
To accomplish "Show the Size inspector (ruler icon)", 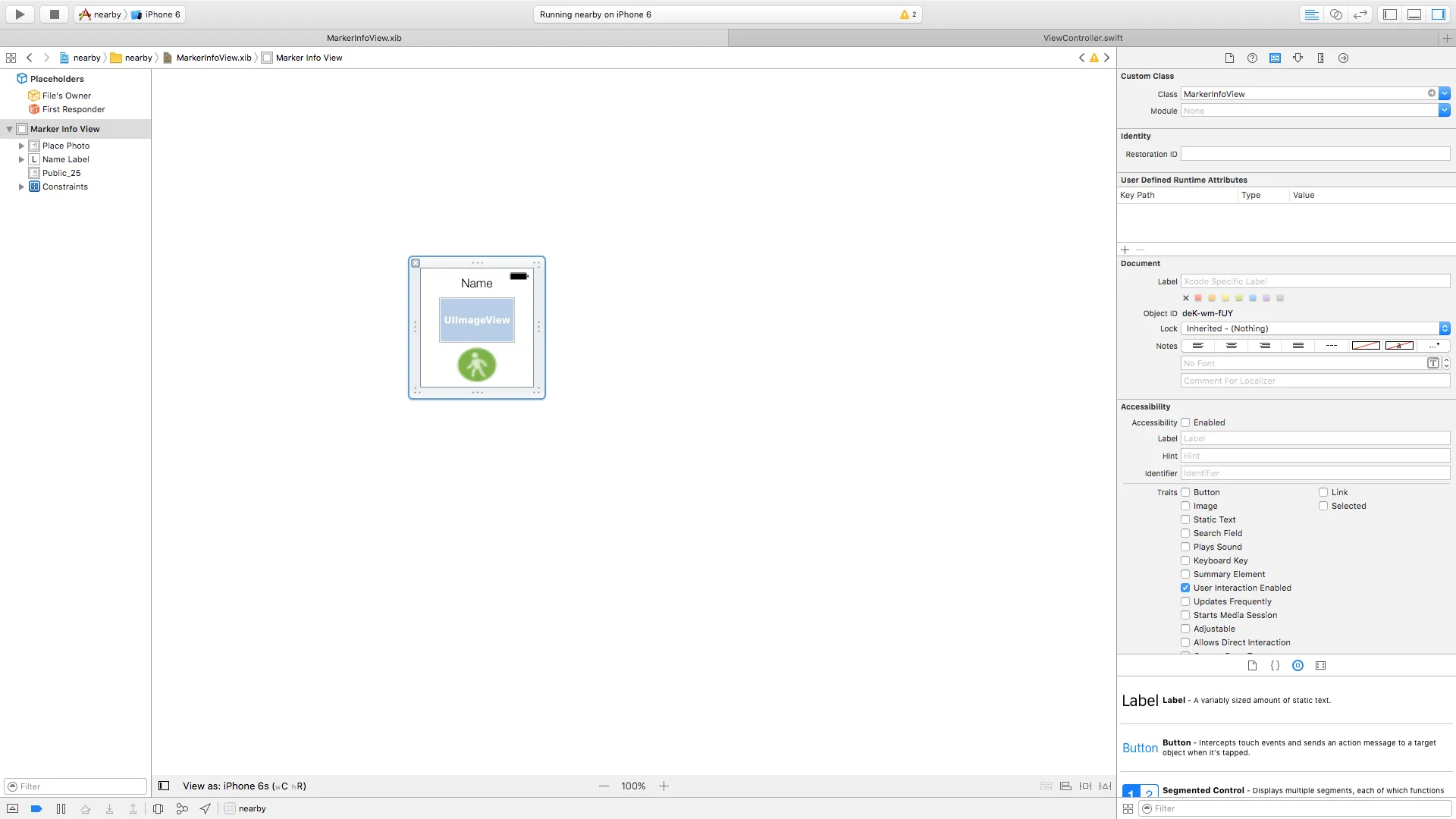I will (1320, 58).
